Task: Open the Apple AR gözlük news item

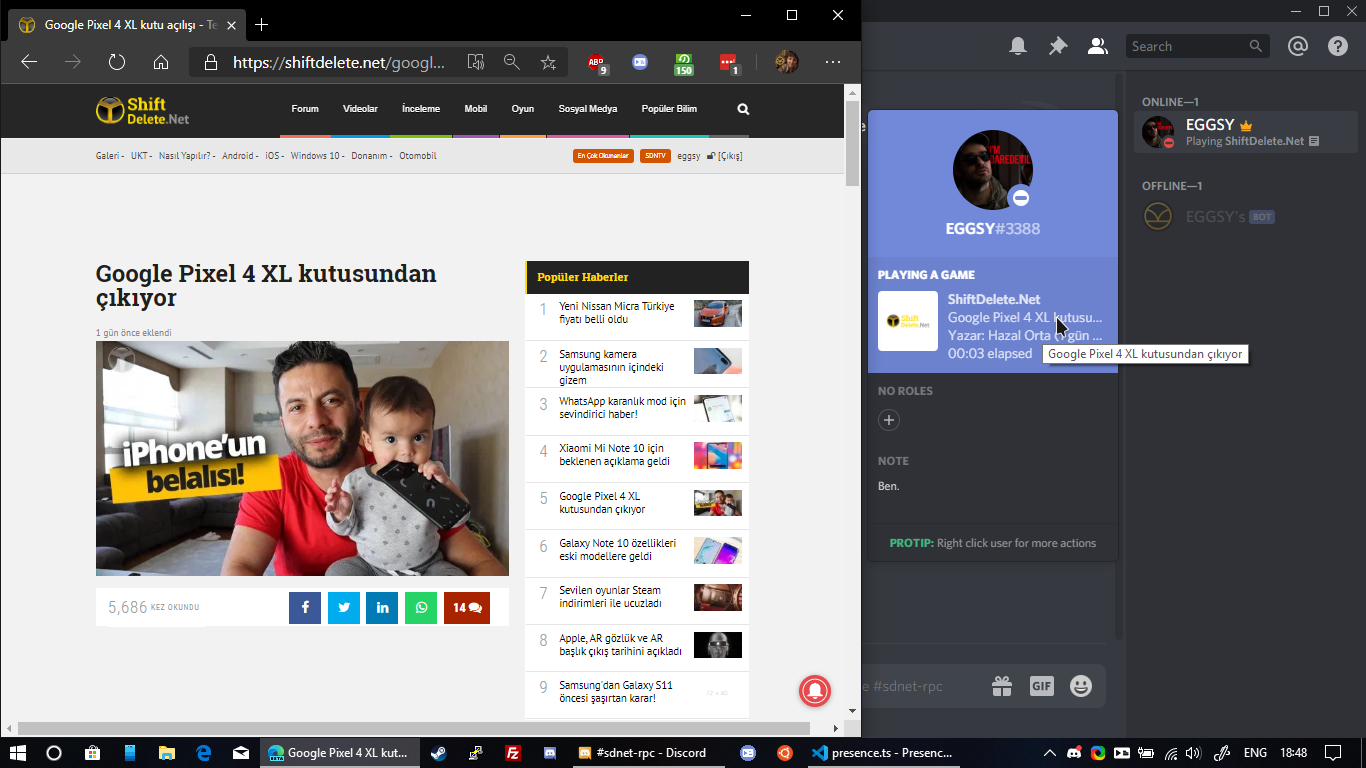Action: point(636,645)
